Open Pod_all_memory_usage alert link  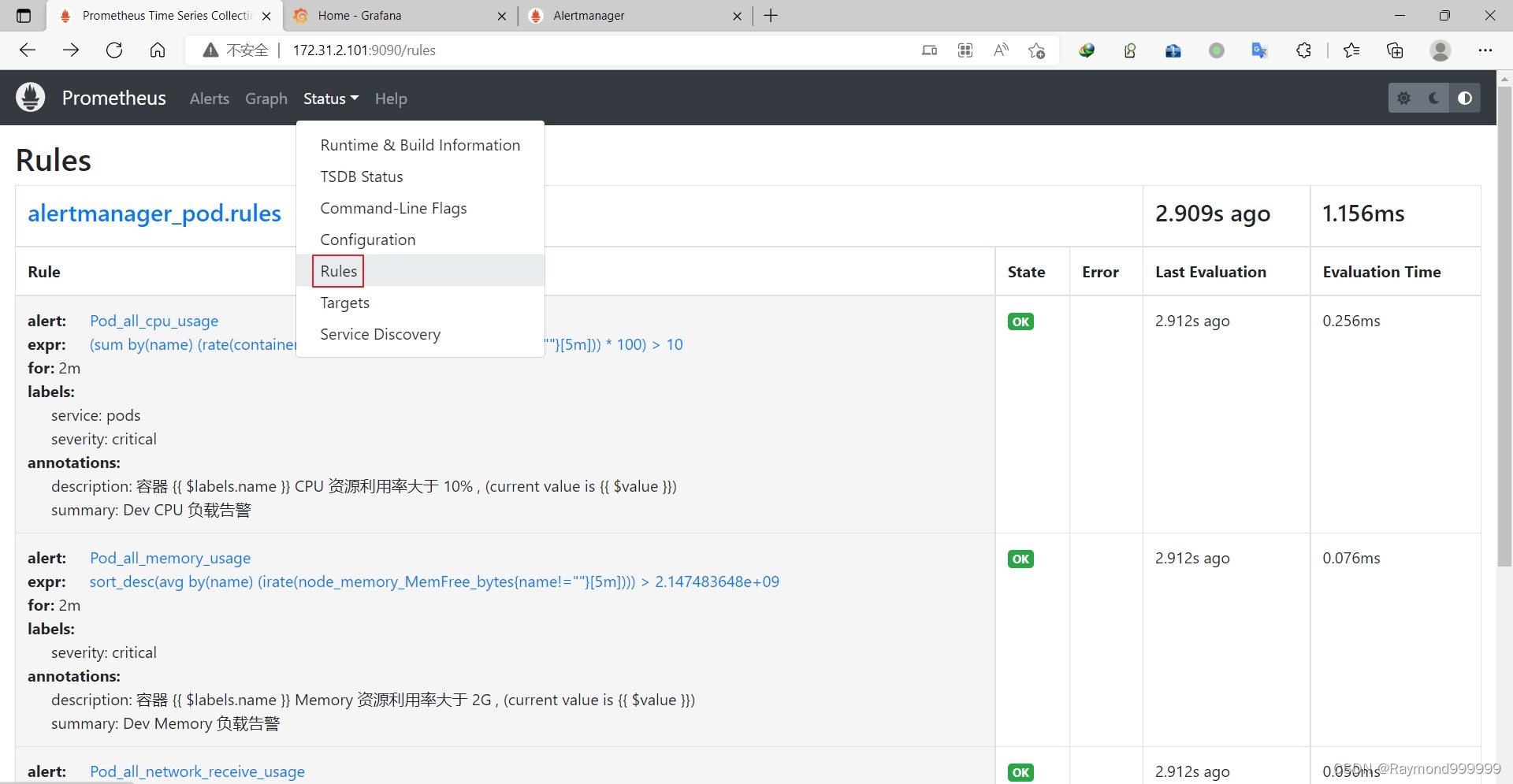click(x=170, y=558)
